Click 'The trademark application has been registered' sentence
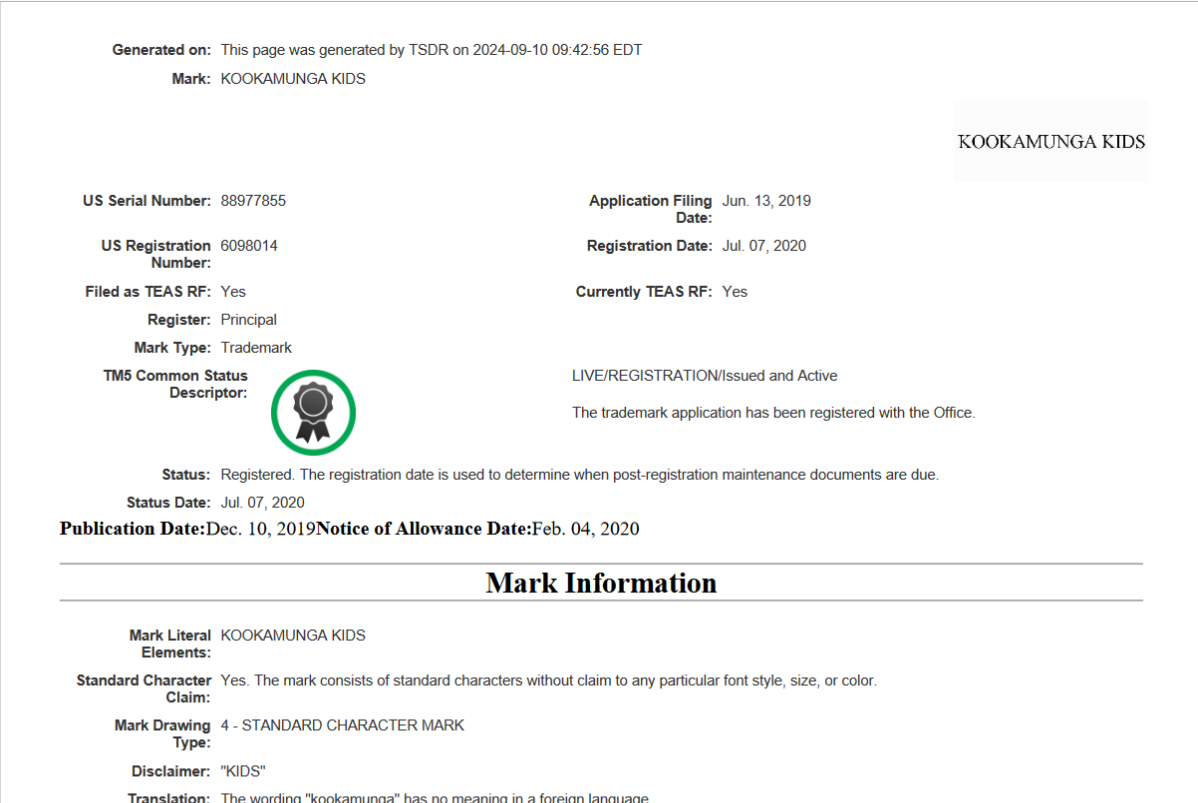1198x803 pixels. coord(773,413)
